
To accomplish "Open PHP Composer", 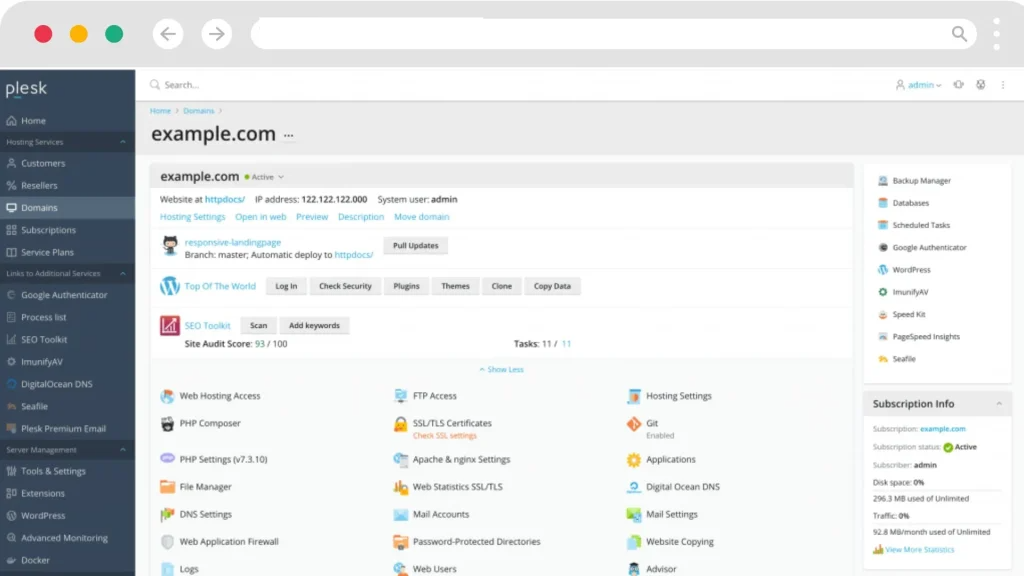I will point(209,423).
